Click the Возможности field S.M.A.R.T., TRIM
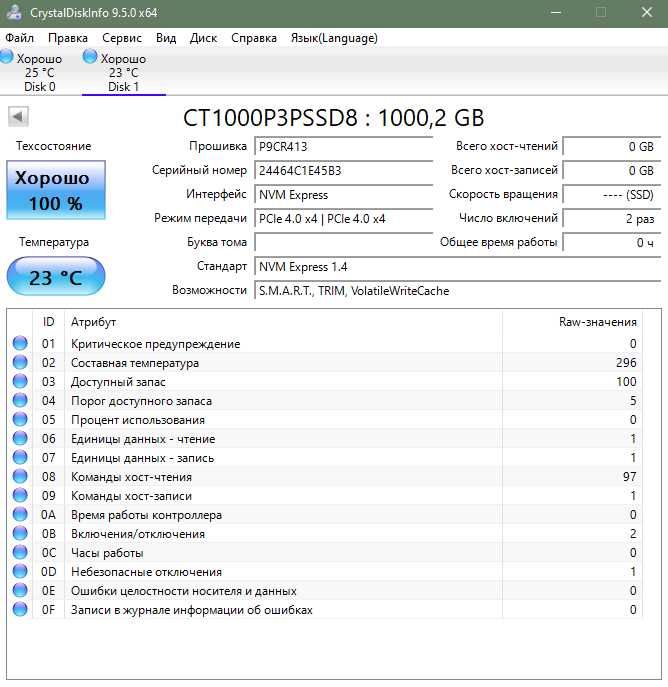The width and height of the screenshot is (668, 687). coord(457,290)
